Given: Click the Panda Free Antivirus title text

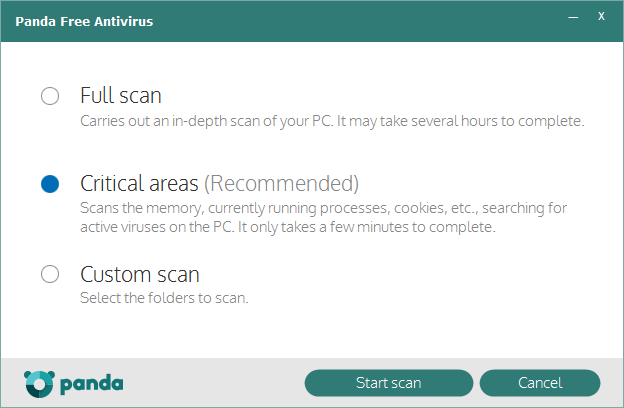Looking at the screenshot, I should coord(84,21).
